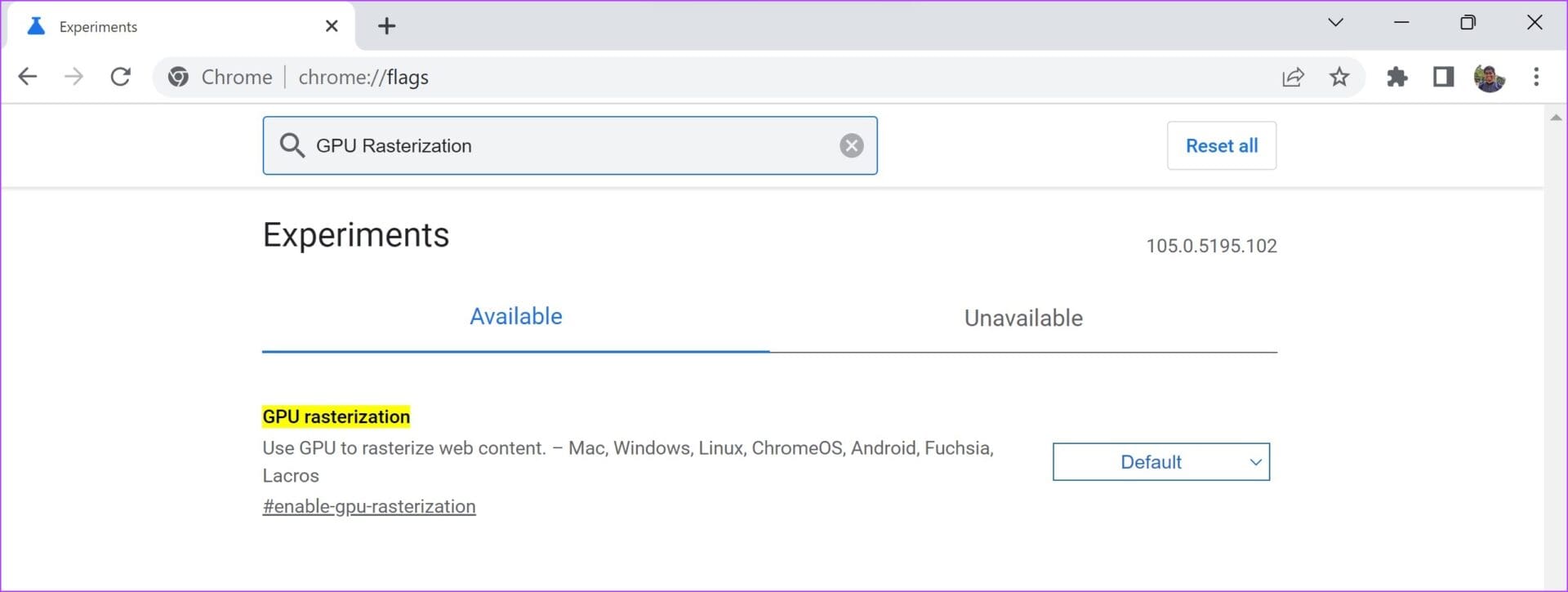Open the GPU rasterization Default dropdown

(1160, 462)
